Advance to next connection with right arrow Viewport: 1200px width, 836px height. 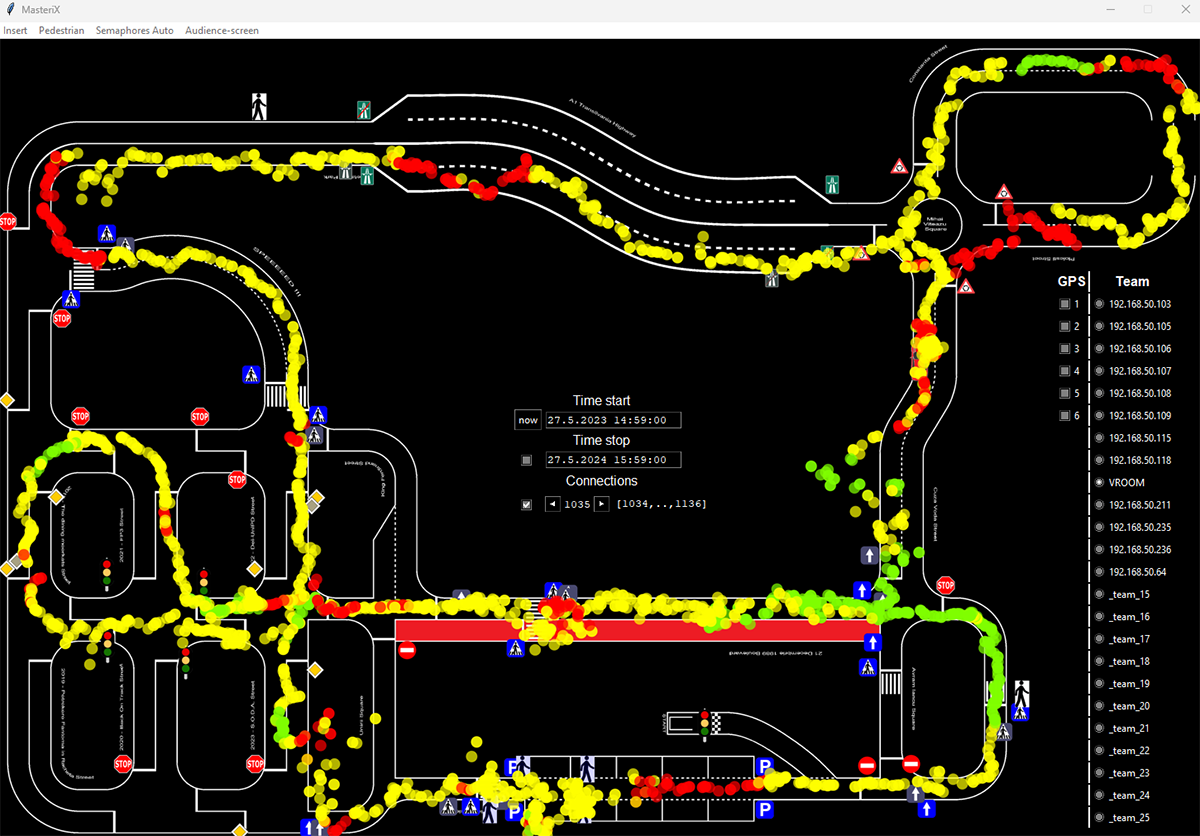coord(602,504)
